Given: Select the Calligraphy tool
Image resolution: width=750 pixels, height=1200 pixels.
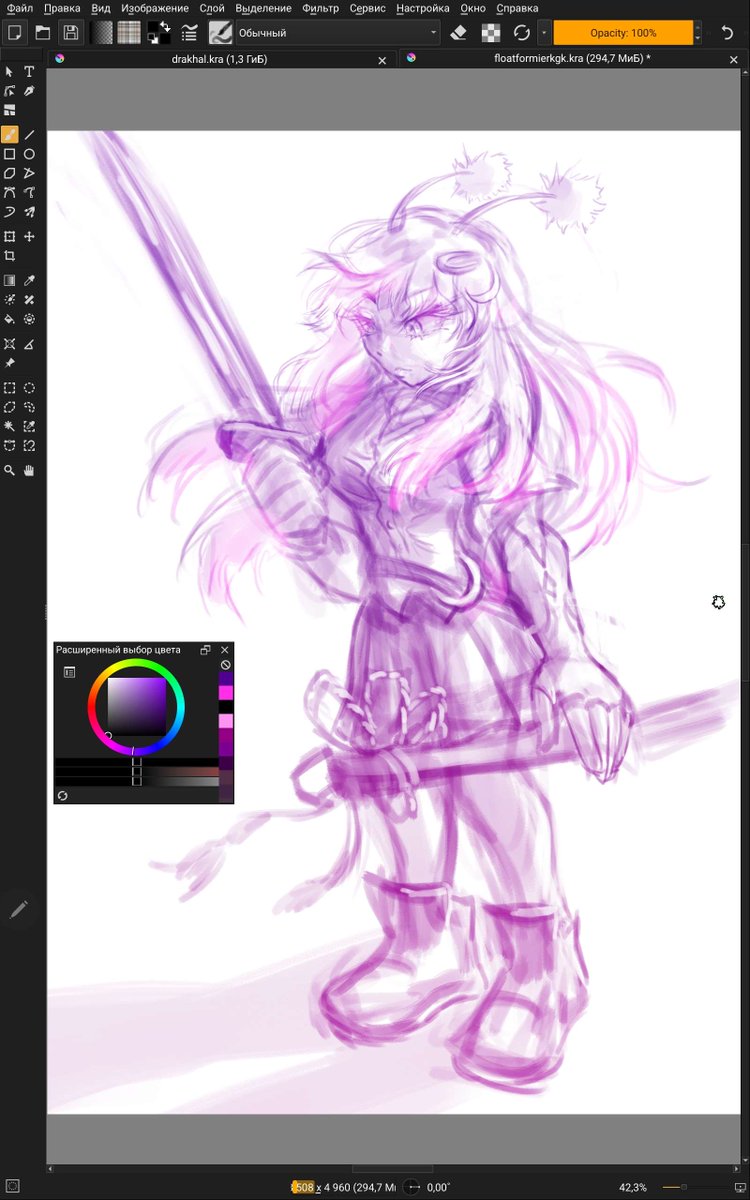Looking at the screenshot, I should pos(29,91).
